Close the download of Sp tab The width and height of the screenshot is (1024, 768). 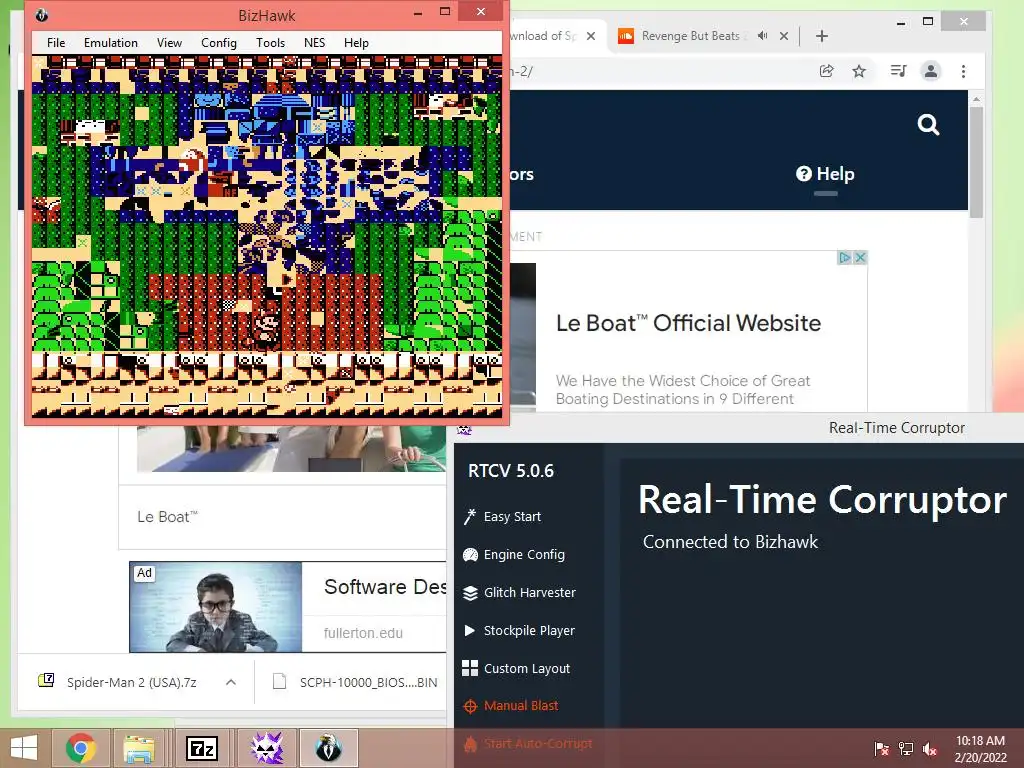click(590, 36)
